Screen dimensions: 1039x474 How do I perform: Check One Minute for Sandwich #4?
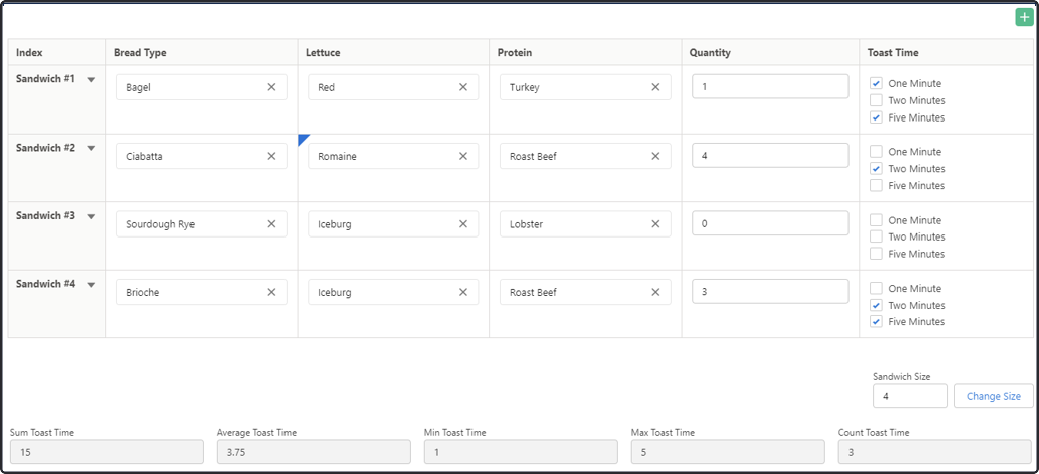(876, 288)
